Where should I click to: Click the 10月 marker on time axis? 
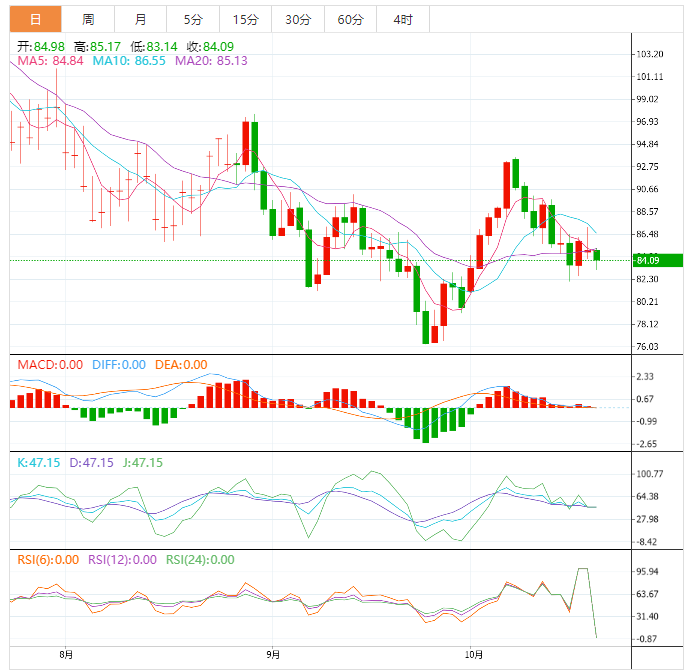tap(476, 655)
